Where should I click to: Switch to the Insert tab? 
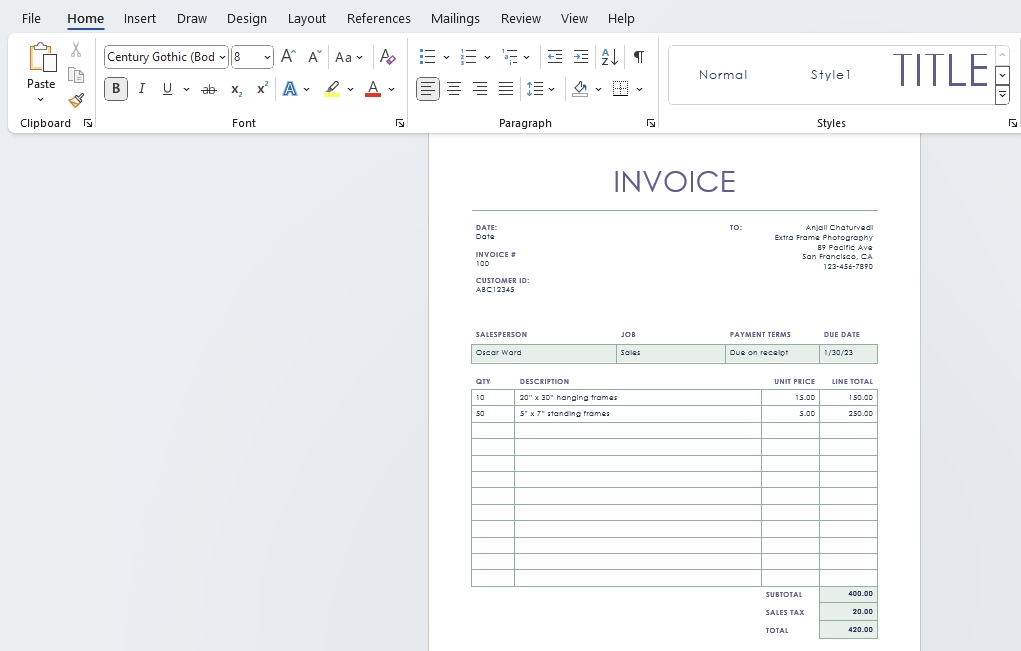pos(140,19)
